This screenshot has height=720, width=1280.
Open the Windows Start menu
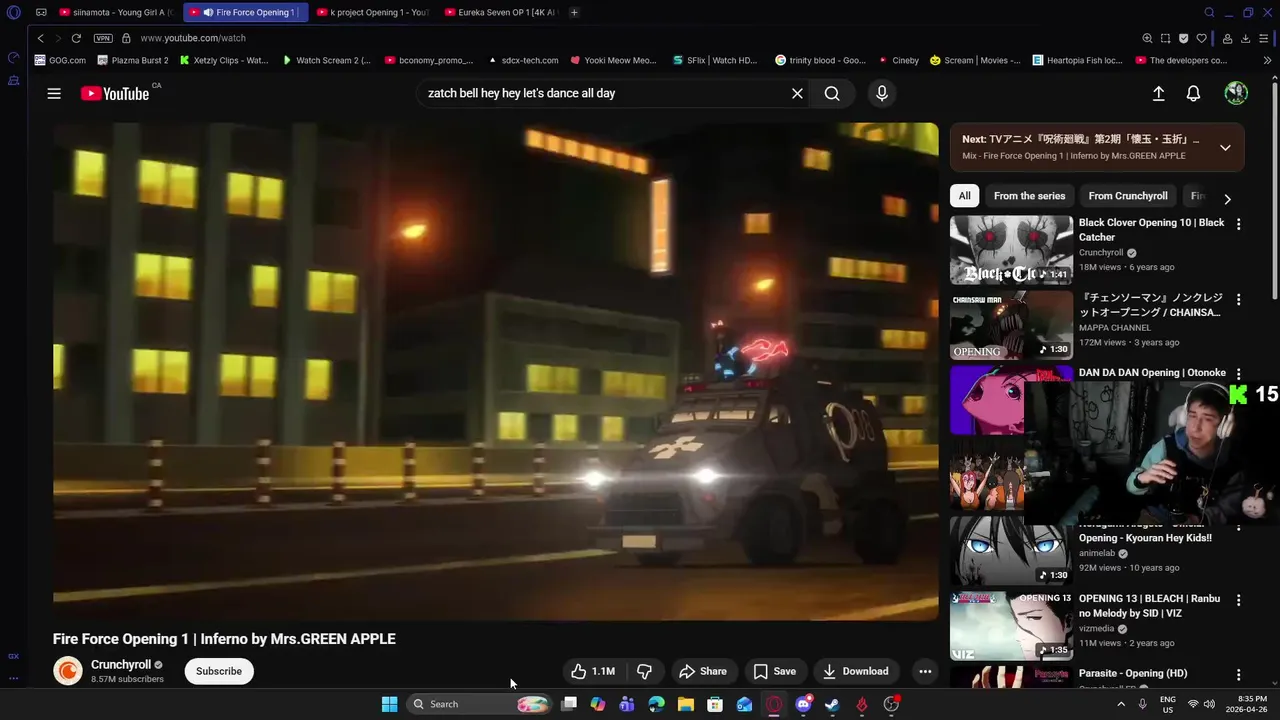(x=389, y=704)
